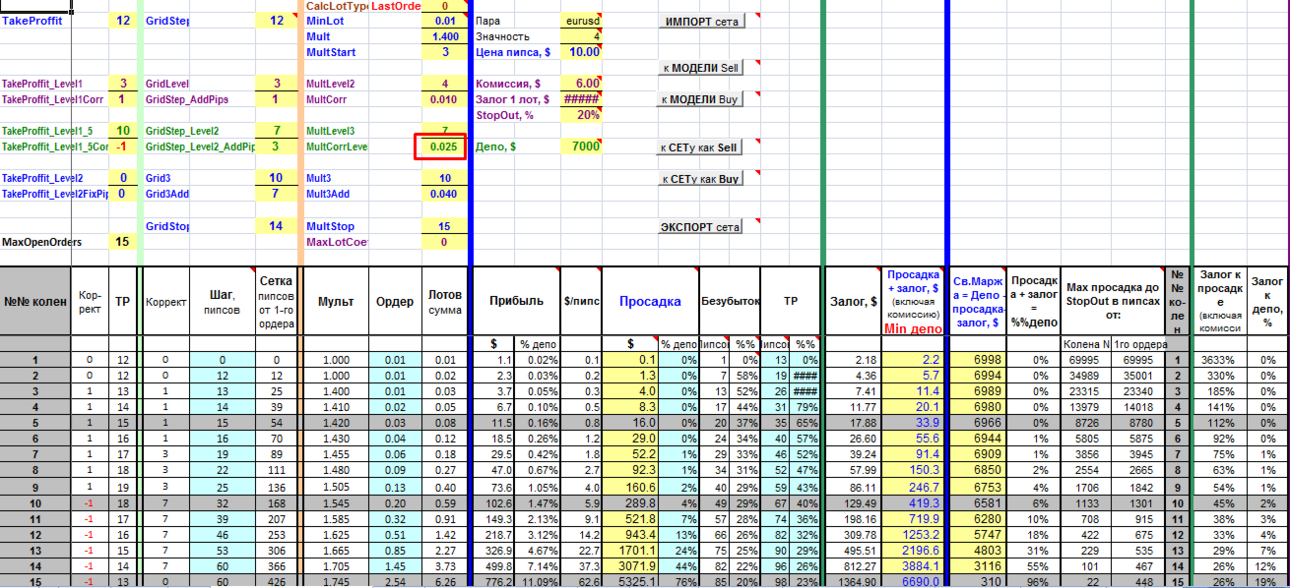Select the TakeProffit_Level1_5 value 10 cell

(x=122, y=131)
